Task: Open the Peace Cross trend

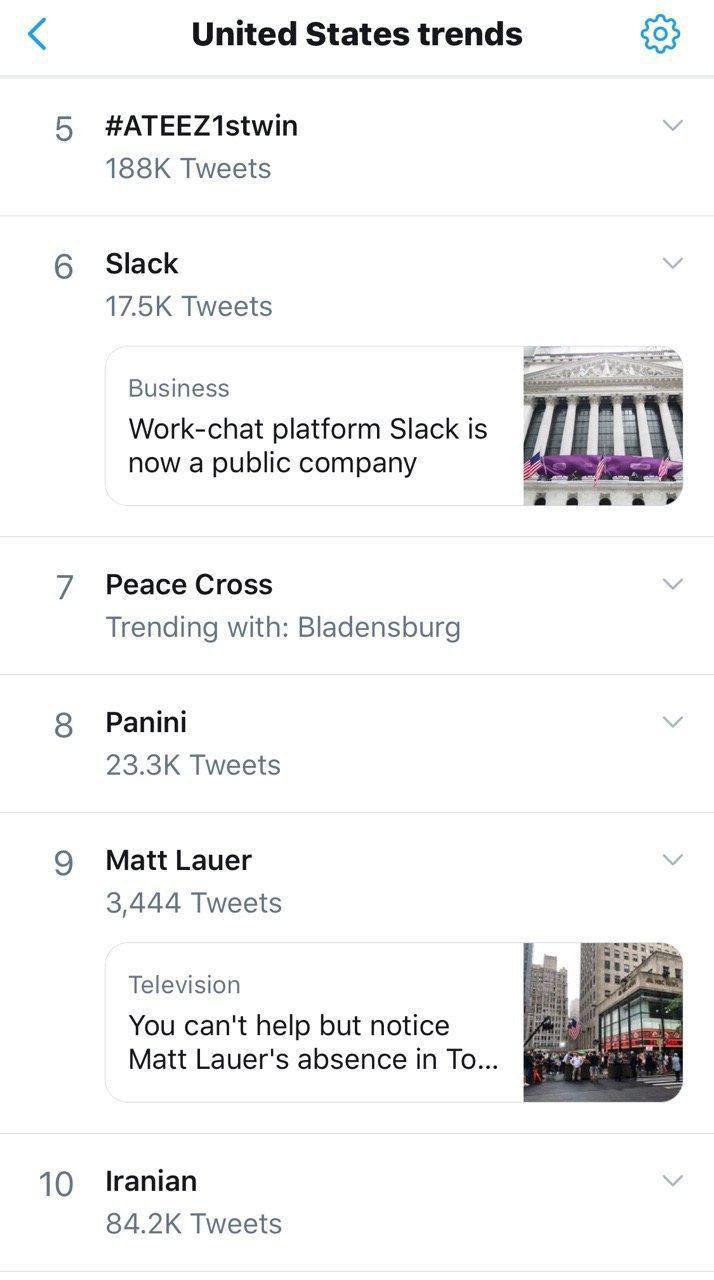Action: pyautogui.click(x=189, y=584)
